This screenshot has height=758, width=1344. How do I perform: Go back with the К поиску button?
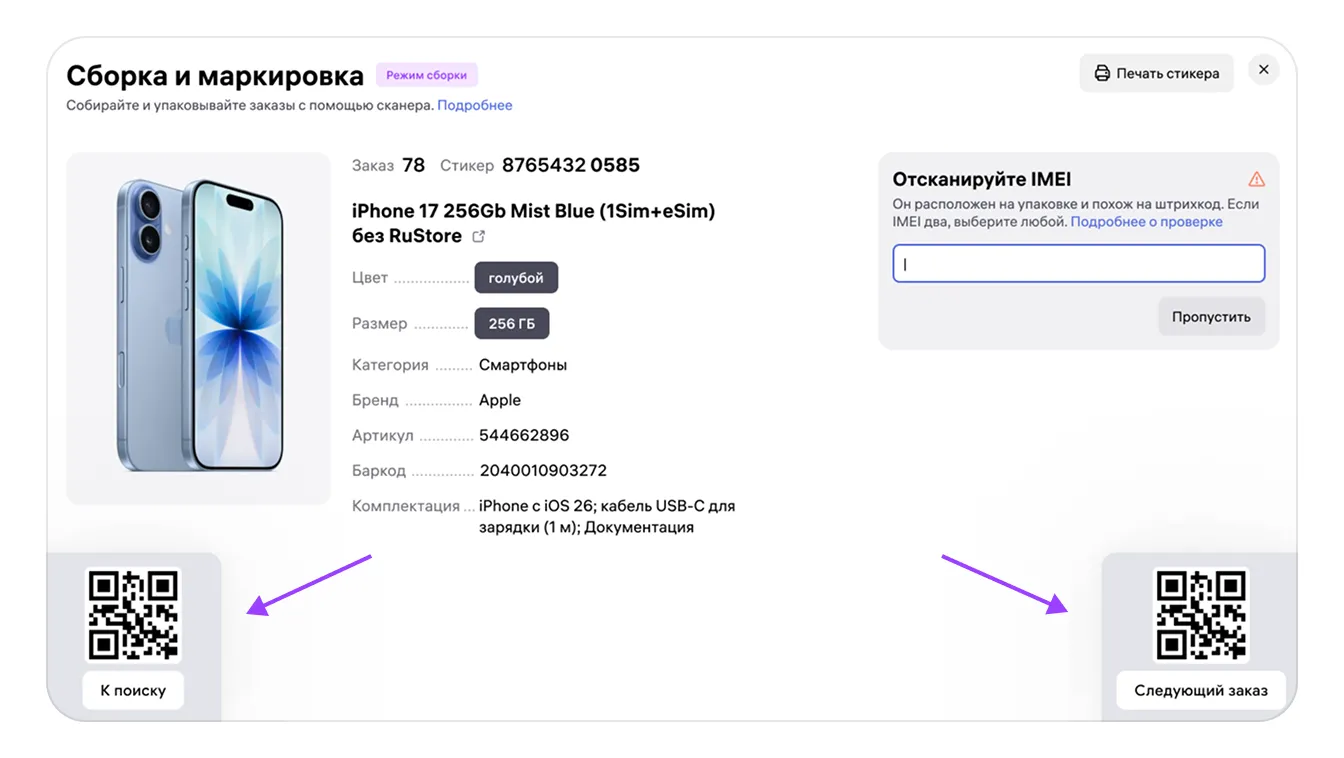(x=133, y=690)
